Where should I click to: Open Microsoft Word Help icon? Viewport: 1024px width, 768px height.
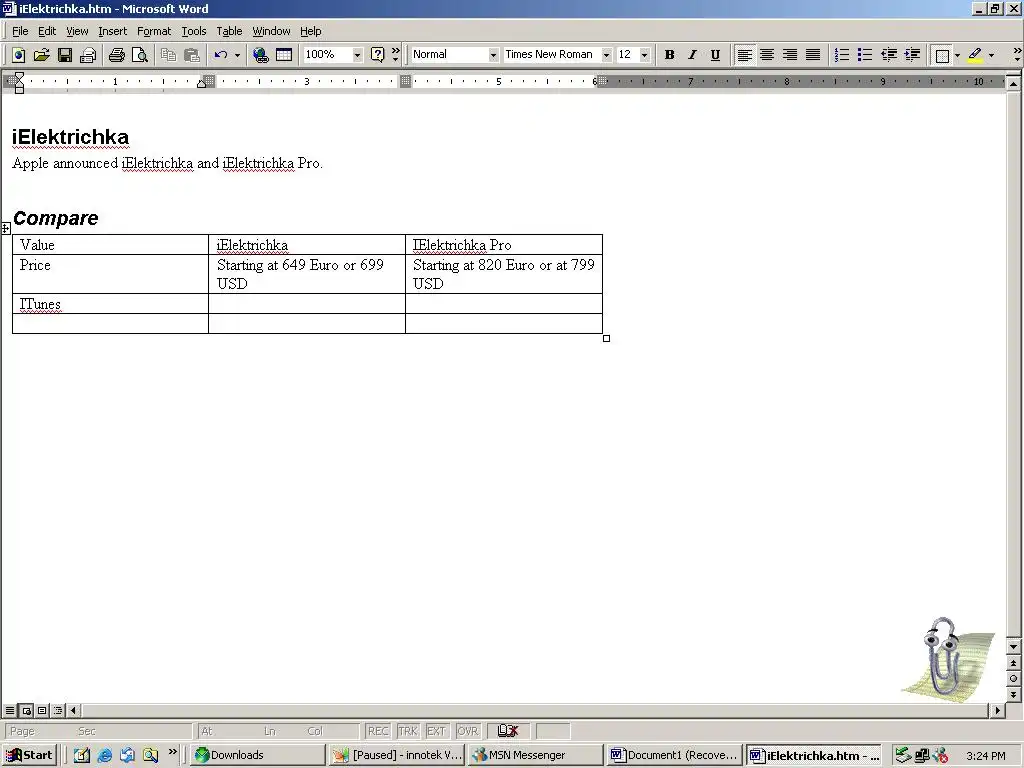377,55
